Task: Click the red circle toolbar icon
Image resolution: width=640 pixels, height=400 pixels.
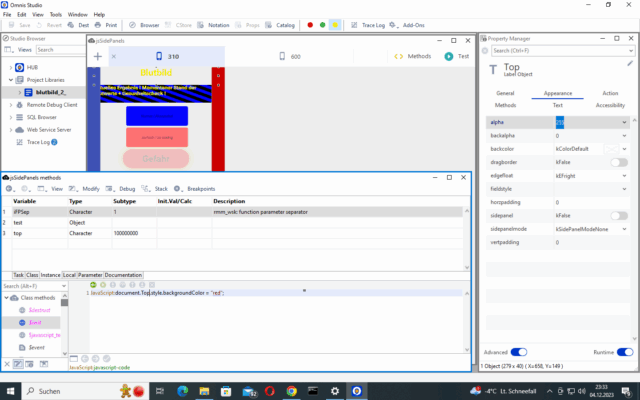Action: tap(310, 24)
